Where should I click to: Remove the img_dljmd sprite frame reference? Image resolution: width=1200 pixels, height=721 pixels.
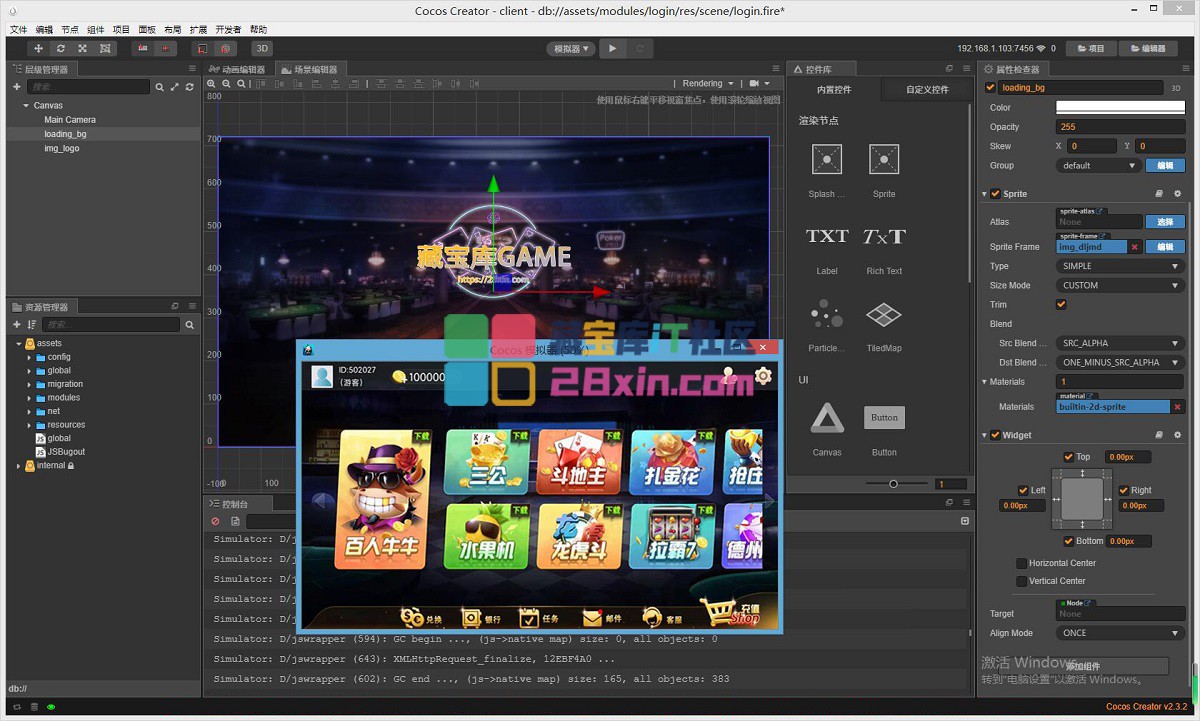click(x=1135, y=247)
